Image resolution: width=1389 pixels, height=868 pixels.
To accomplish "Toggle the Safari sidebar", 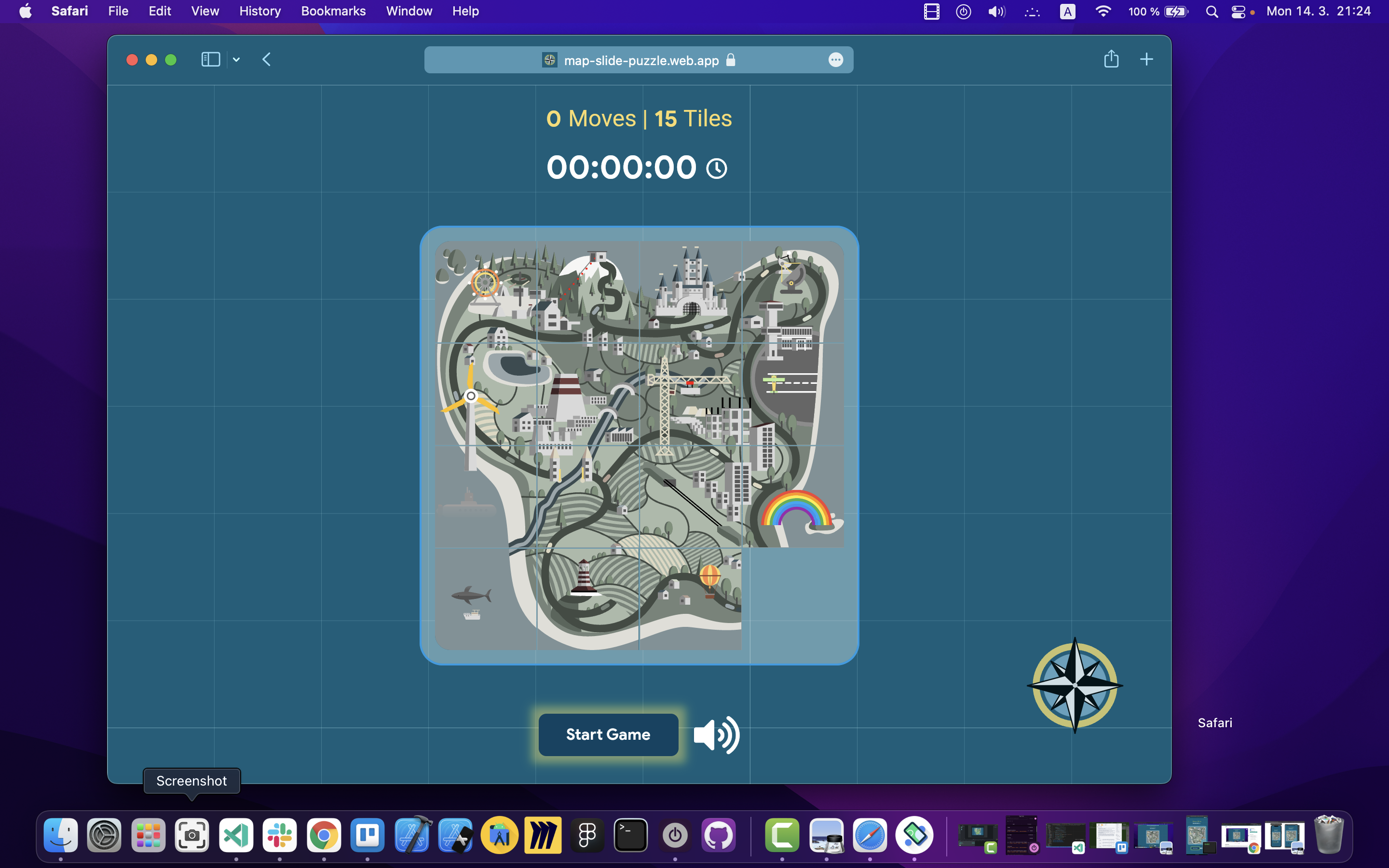I will tap(211, 60).
